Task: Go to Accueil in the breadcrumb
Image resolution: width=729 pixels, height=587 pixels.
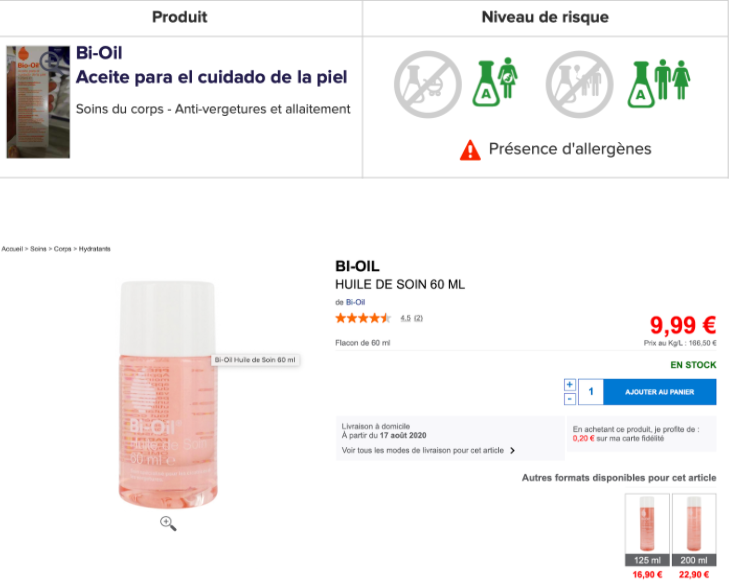Action: 12,249
